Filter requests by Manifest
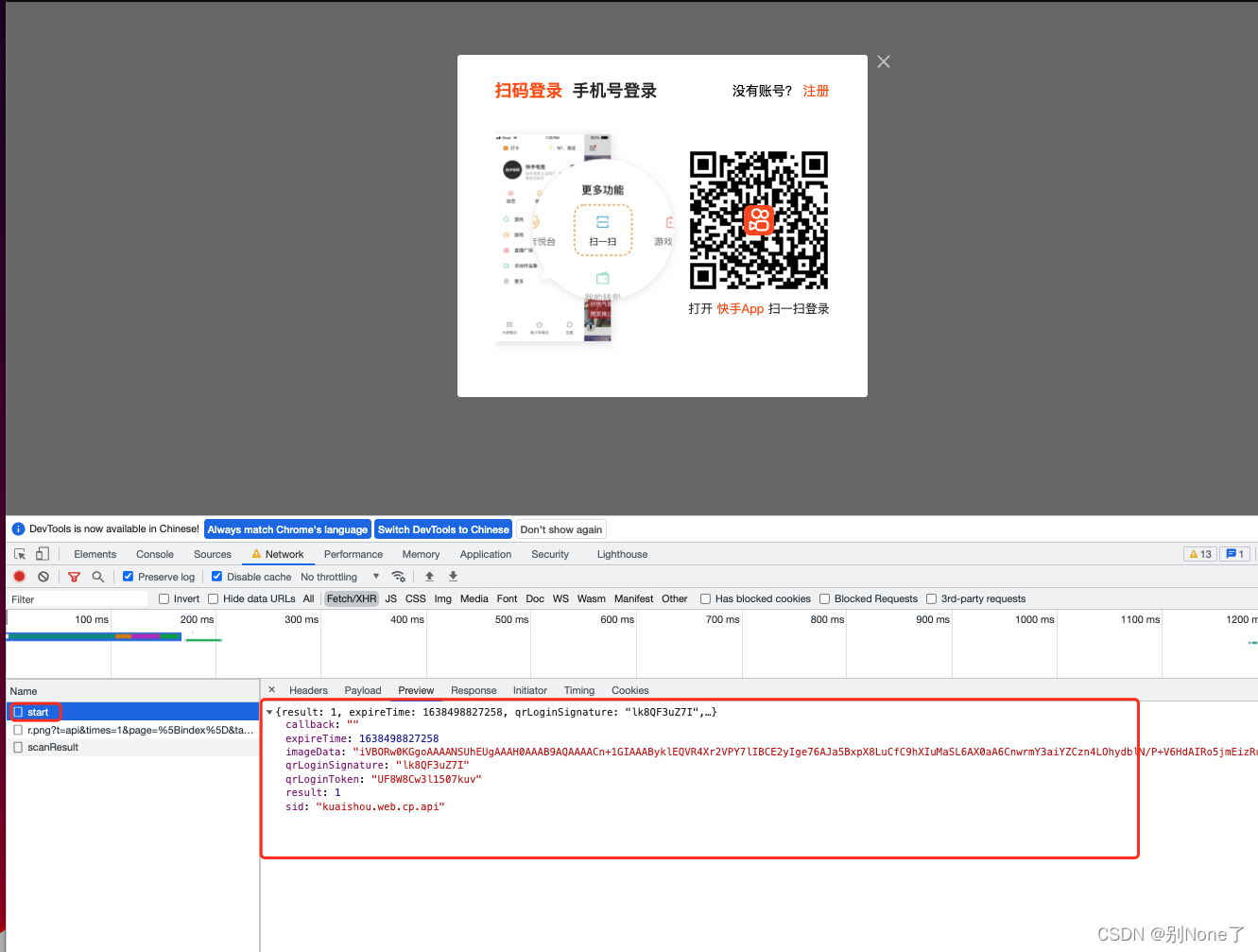The width and height of the screenshot is (1258, 952). pos(633,598)
